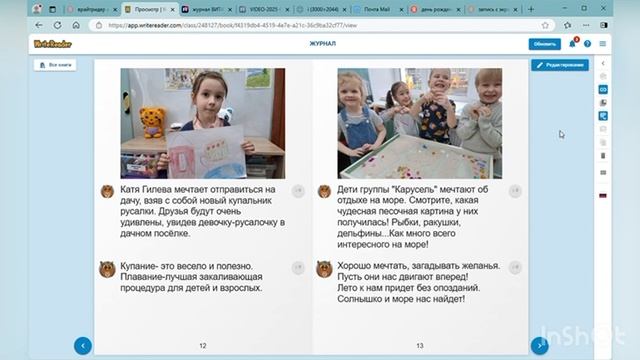This screenshot has width=640, height=360.
Task: Reload the page with refresh icon
Action: click(x=58, y=25)
